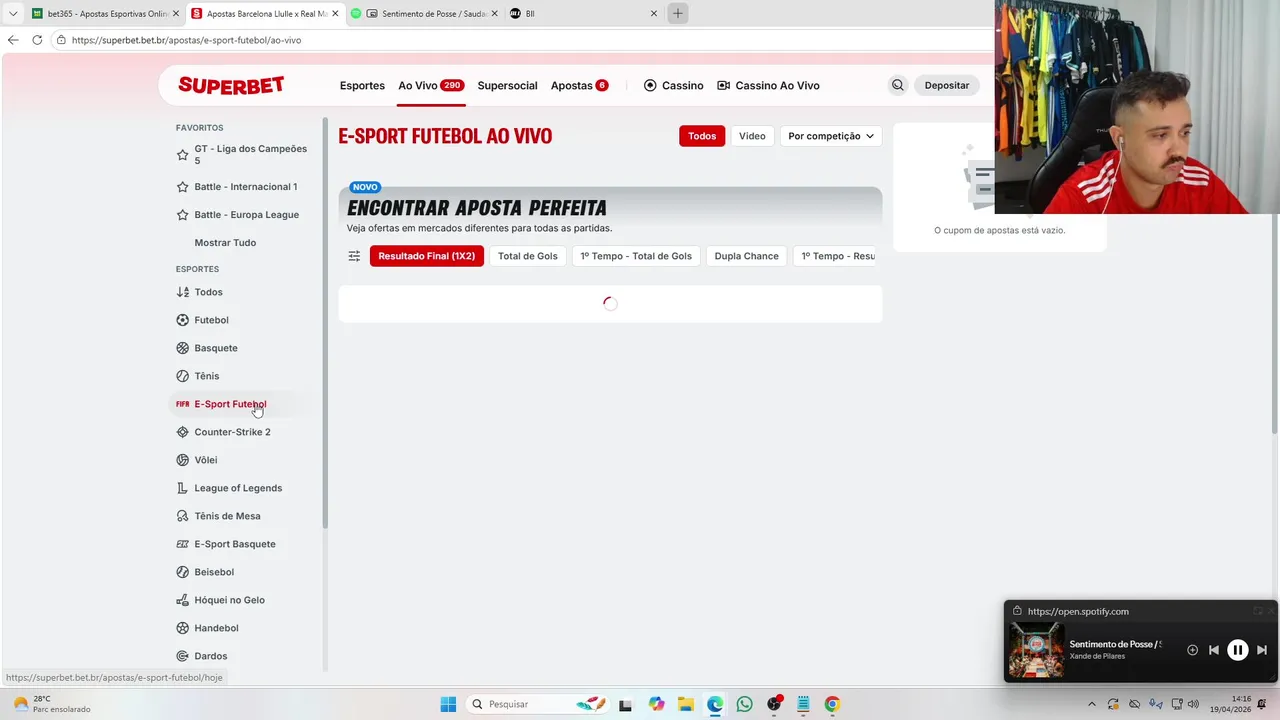Open Cassino in top navigation
Image resolution: width=1280 pixels, height=720 pixels.
(674, 86)
